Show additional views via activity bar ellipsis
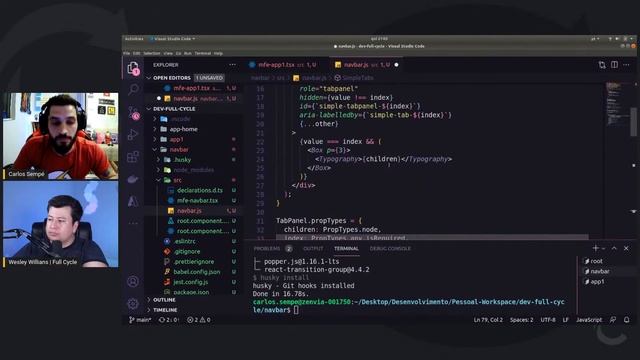640x360 pixels. pyautogui.click(x=133, y=223)
